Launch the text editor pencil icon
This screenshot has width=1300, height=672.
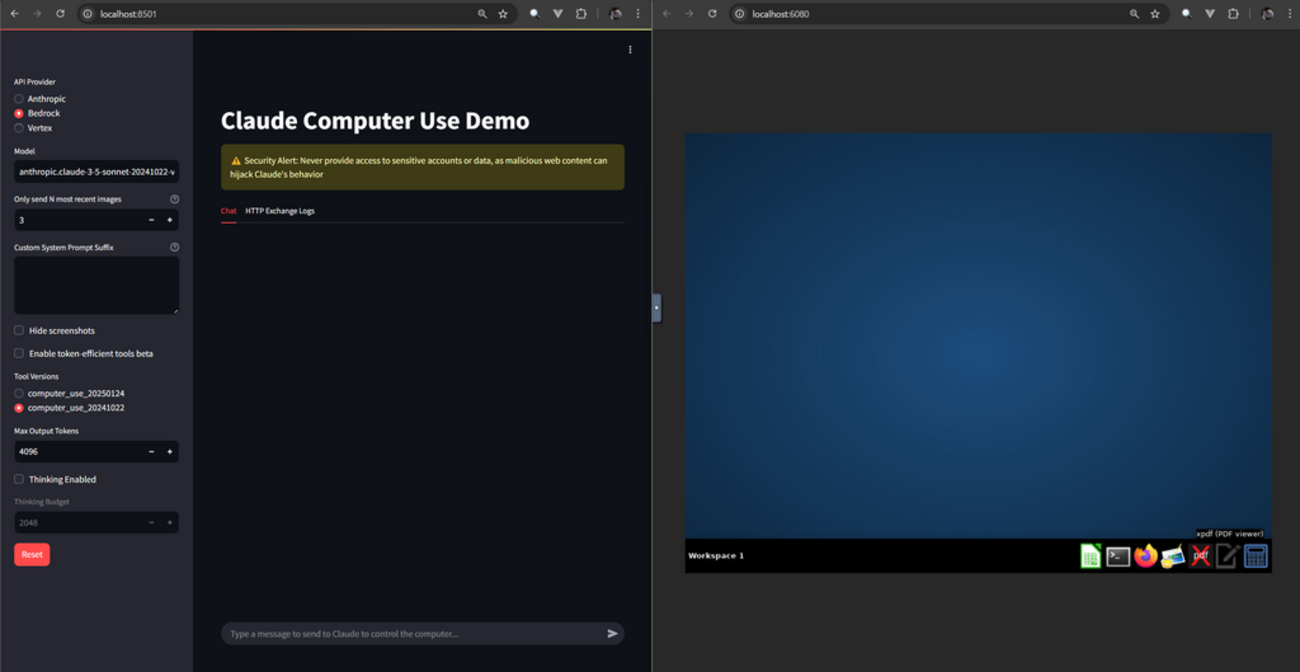(1228, 556)
